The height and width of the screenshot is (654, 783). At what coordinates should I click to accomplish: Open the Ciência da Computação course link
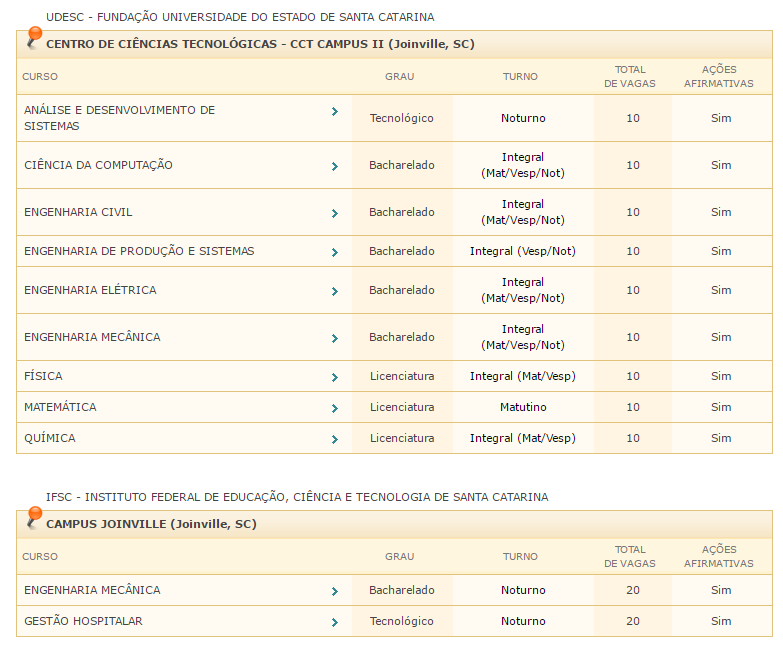(x=98, y=165)
